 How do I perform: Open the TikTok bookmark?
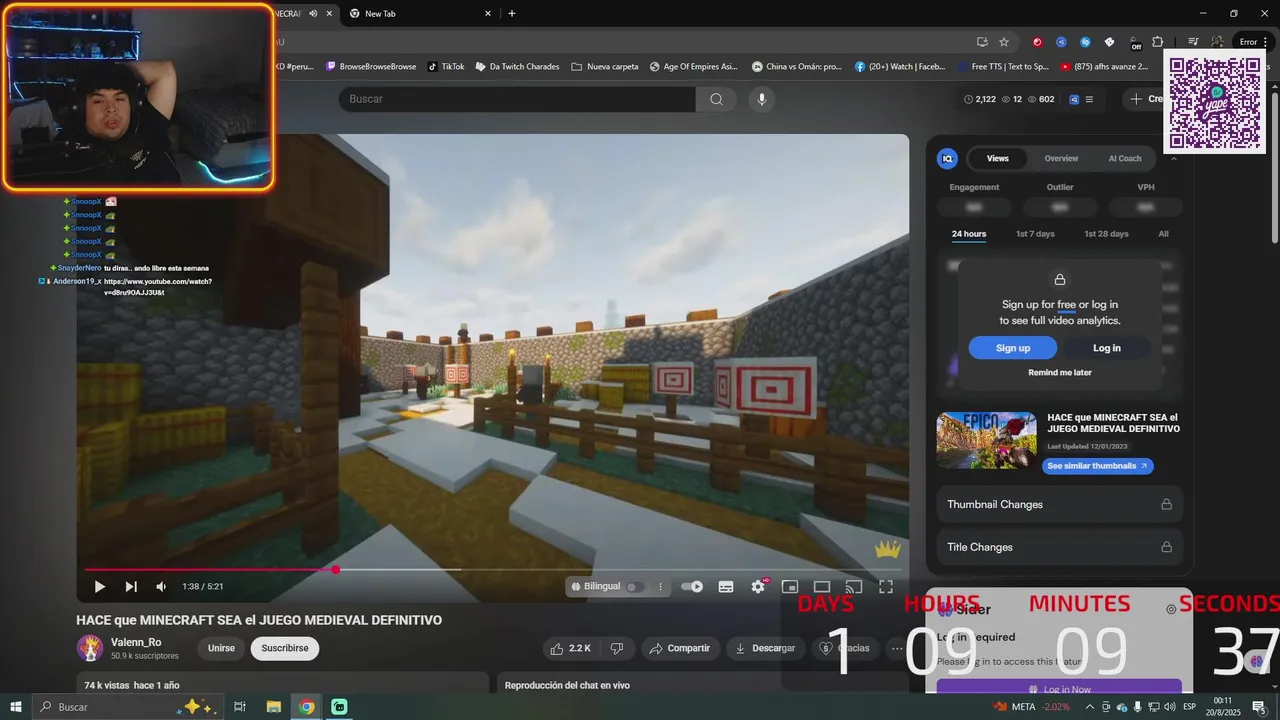pyautogui.click(x=446, y=67)
